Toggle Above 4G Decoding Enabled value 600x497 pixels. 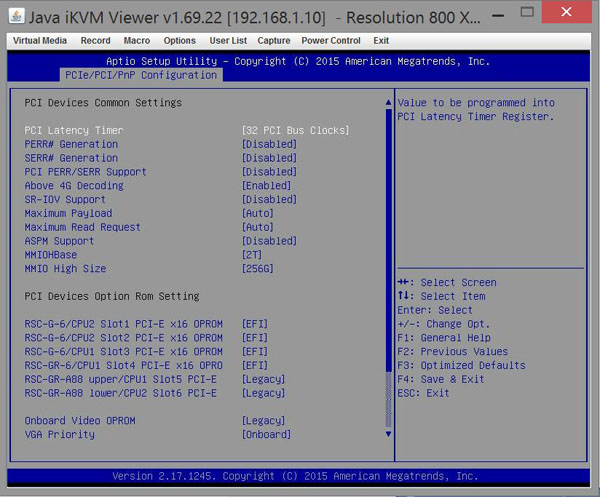(266, 186)
